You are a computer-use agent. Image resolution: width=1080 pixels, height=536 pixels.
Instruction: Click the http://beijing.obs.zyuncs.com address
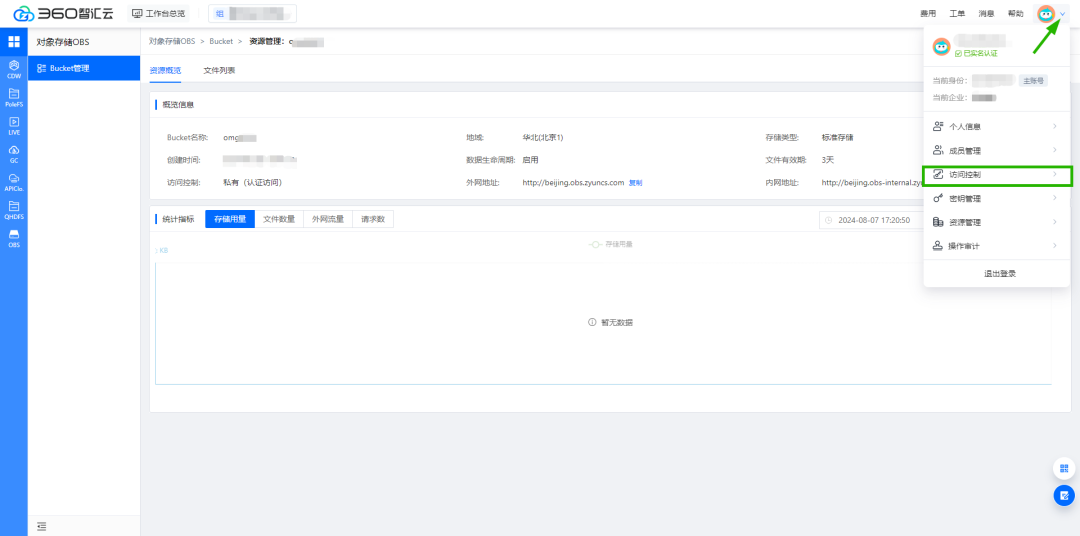pyautogui.click(x=573, y=183)
